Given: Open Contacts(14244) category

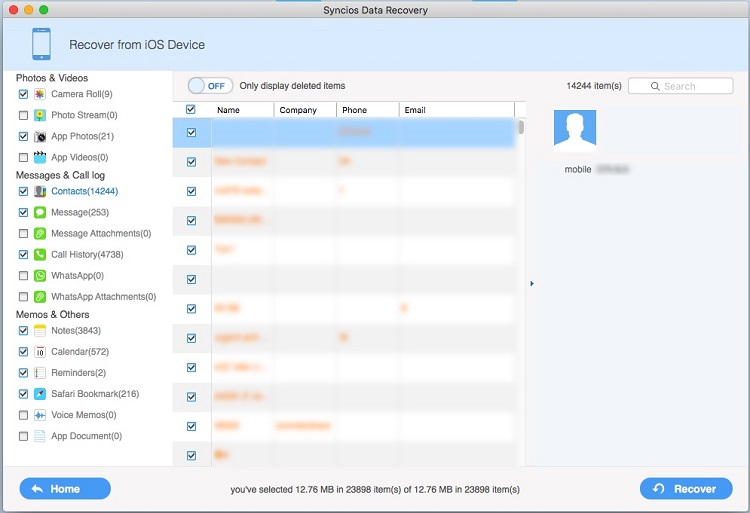Looking at the screenshot, I should point(85,191).
